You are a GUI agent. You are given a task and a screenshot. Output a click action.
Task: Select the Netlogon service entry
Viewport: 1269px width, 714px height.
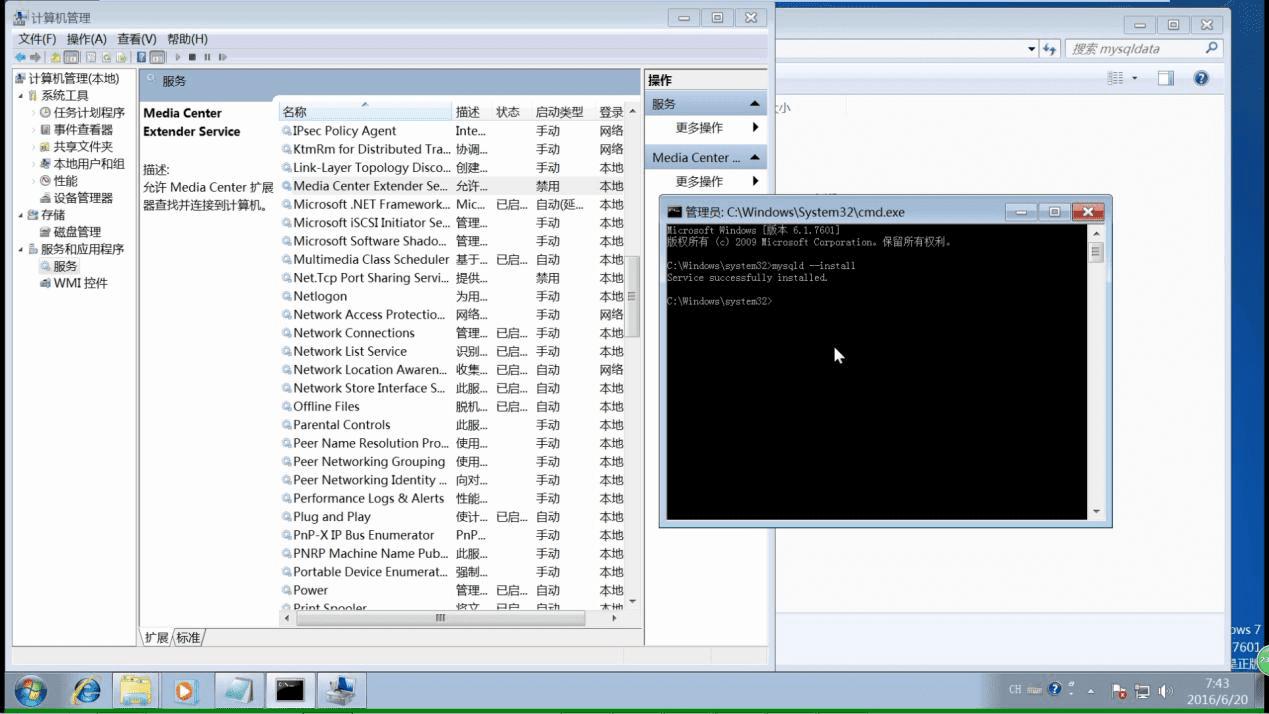(x=318, y=296)
